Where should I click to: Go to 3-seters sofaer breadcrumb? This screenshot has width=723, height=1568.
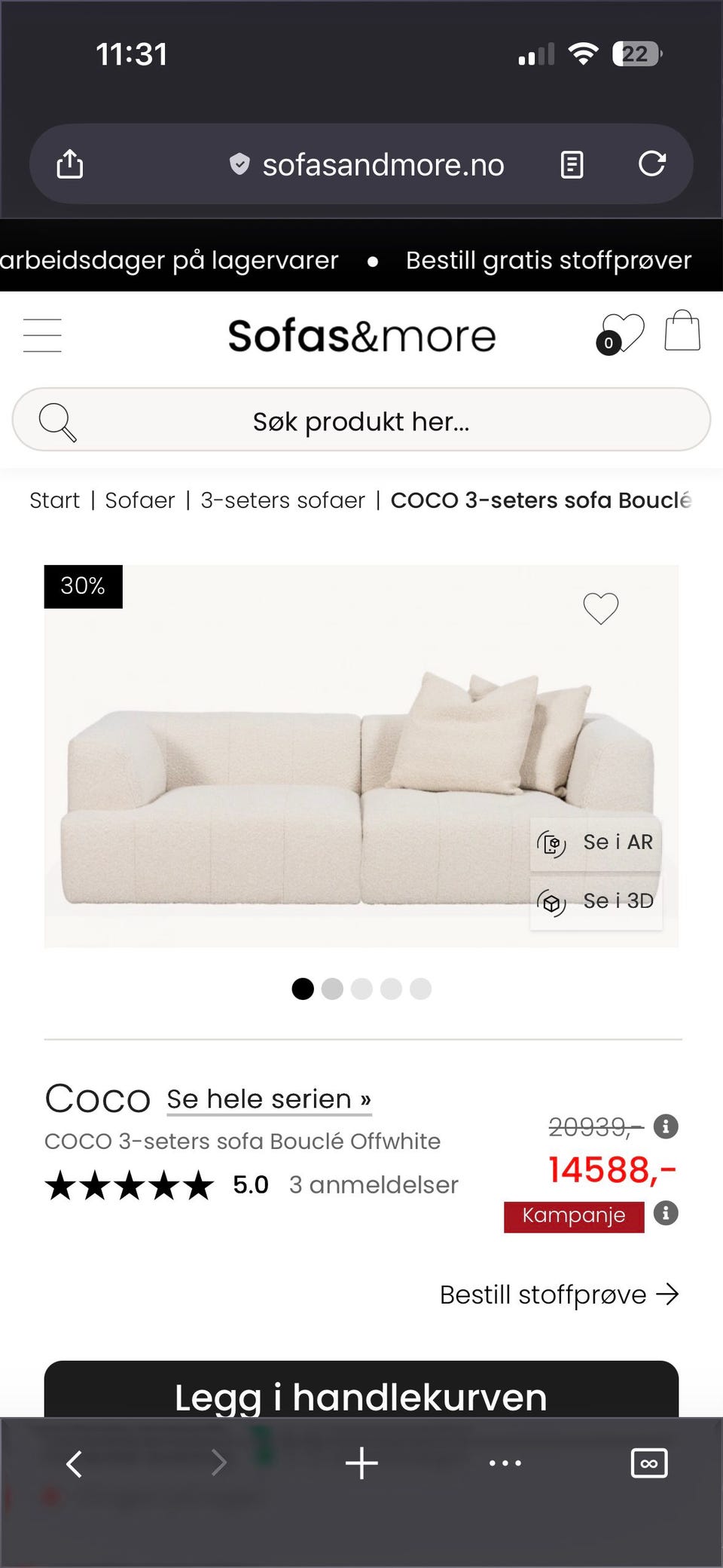pos(282,500)
